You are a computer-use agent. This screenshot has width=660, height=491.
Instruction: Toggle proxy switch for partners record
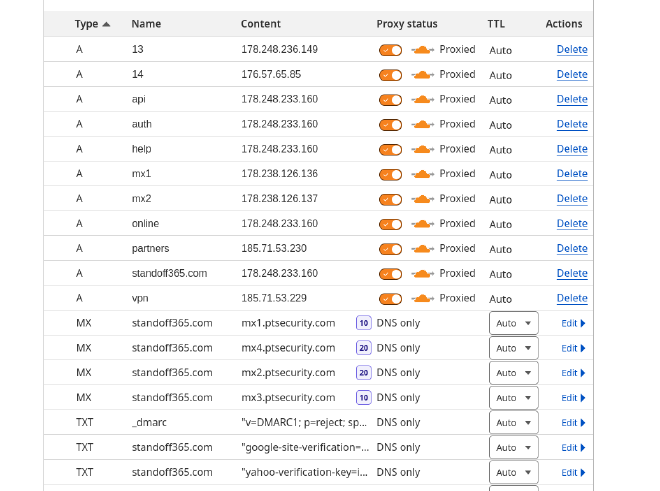click(390, 249)
